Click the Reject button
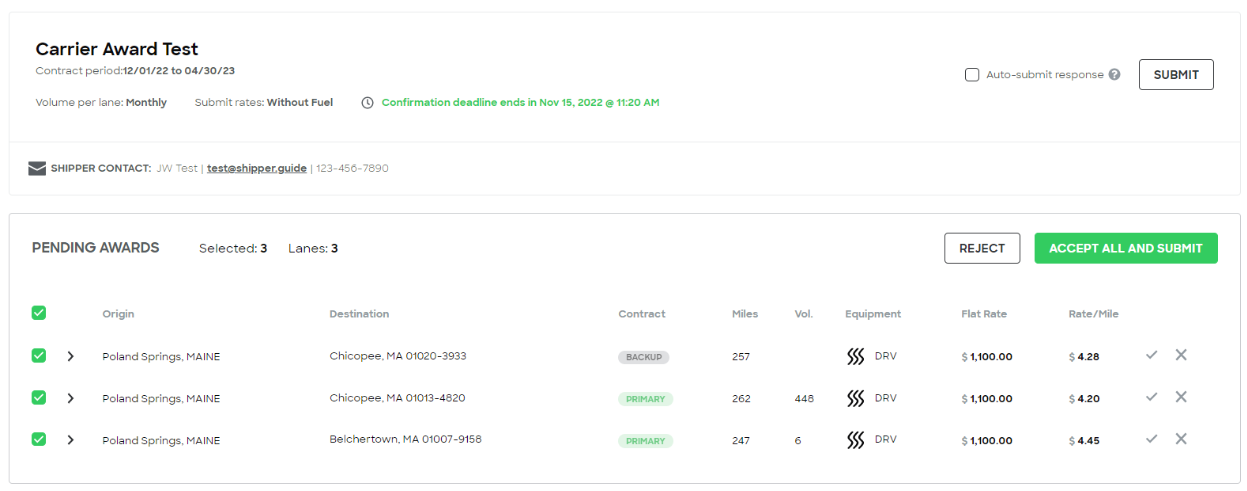The width and height of the screenshot is (1247, 491). [982, 248]
